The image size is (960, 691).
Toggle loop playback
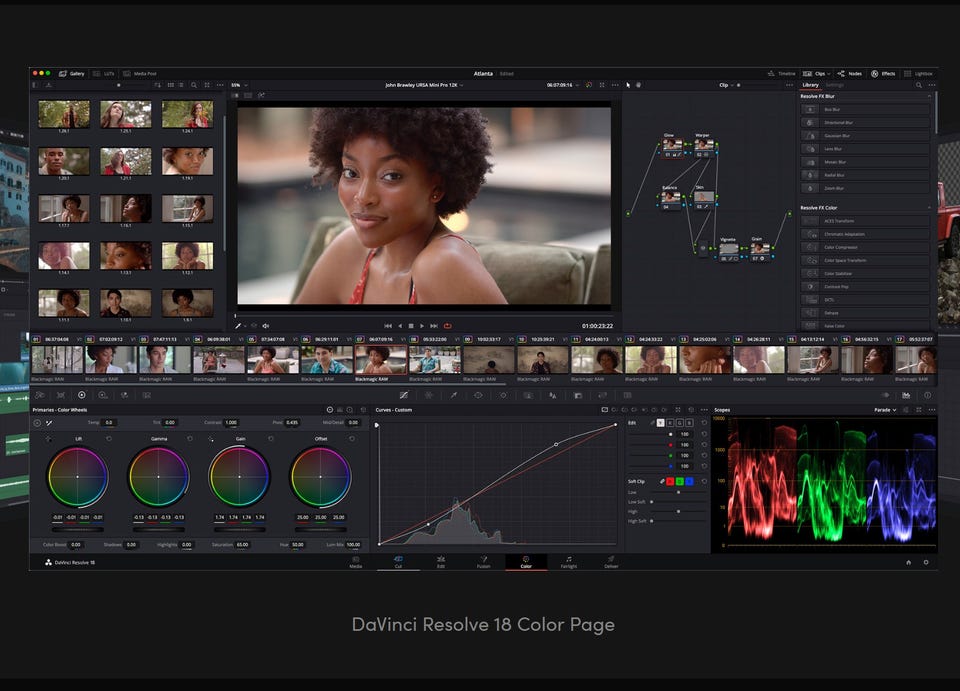point(448,326)
